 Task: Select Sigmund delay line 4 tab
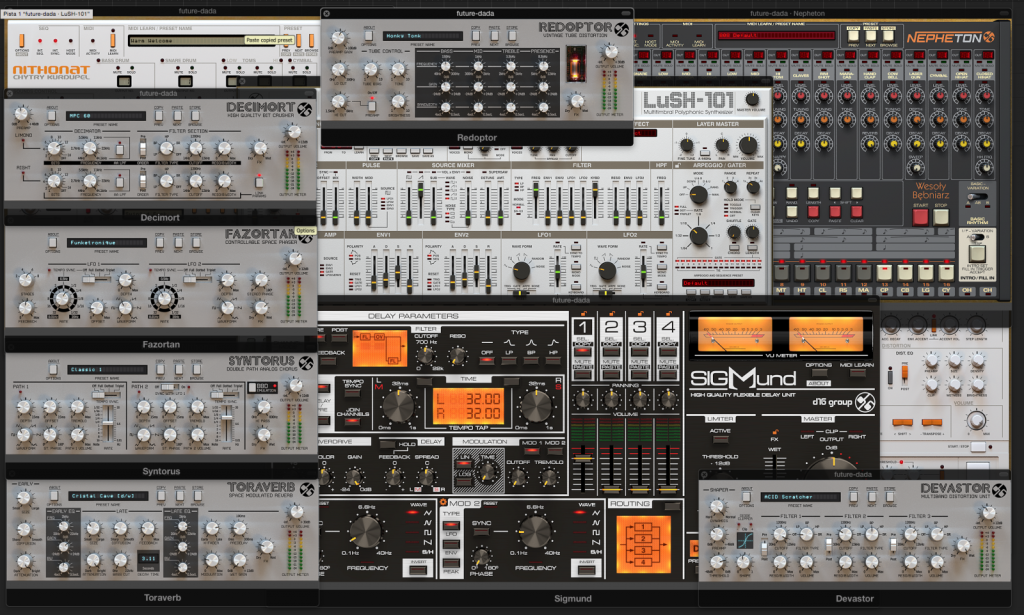click(668, 328)
